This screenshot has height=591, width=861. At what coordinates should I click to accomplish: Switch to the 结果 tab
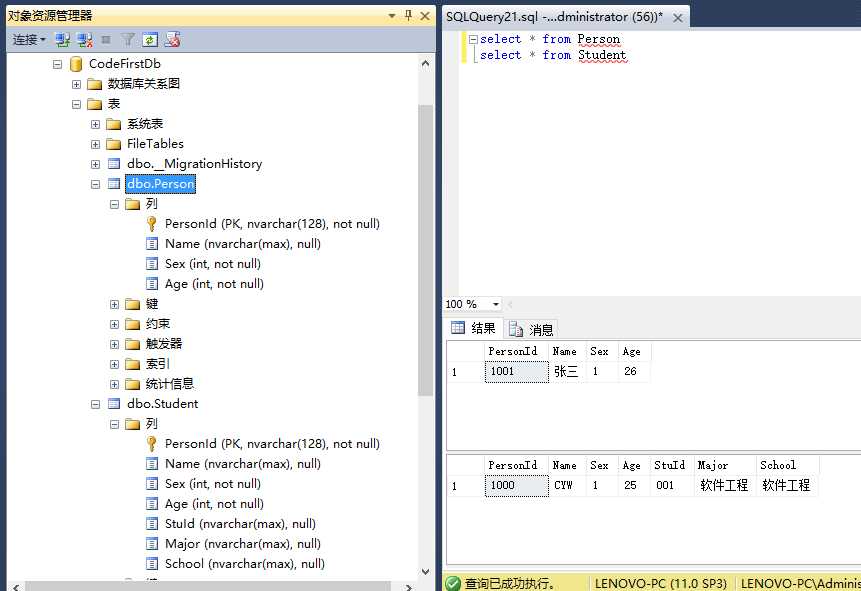click(x=473, y=328)
